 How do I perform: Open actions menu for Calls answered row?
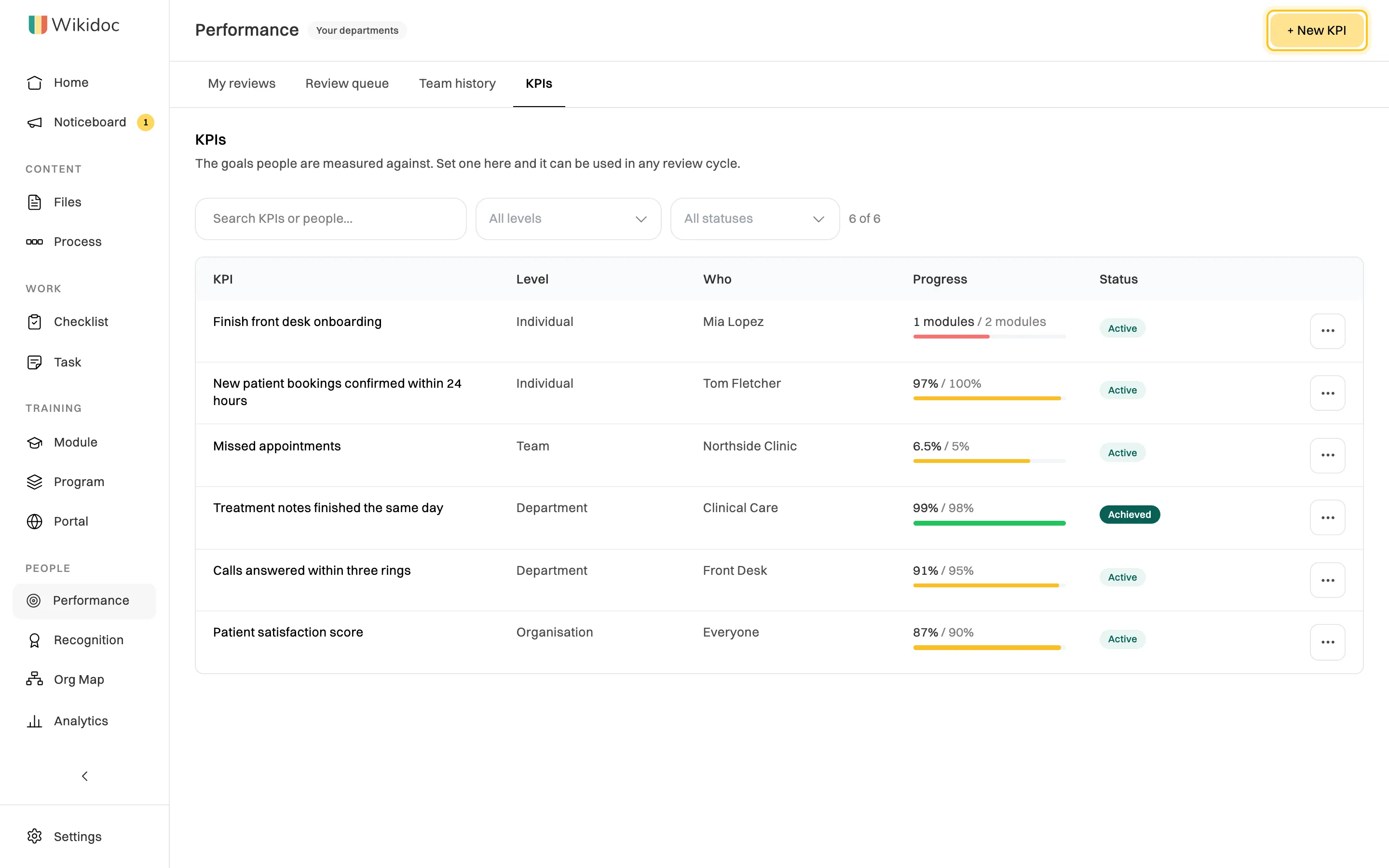tap(1327, 581)
